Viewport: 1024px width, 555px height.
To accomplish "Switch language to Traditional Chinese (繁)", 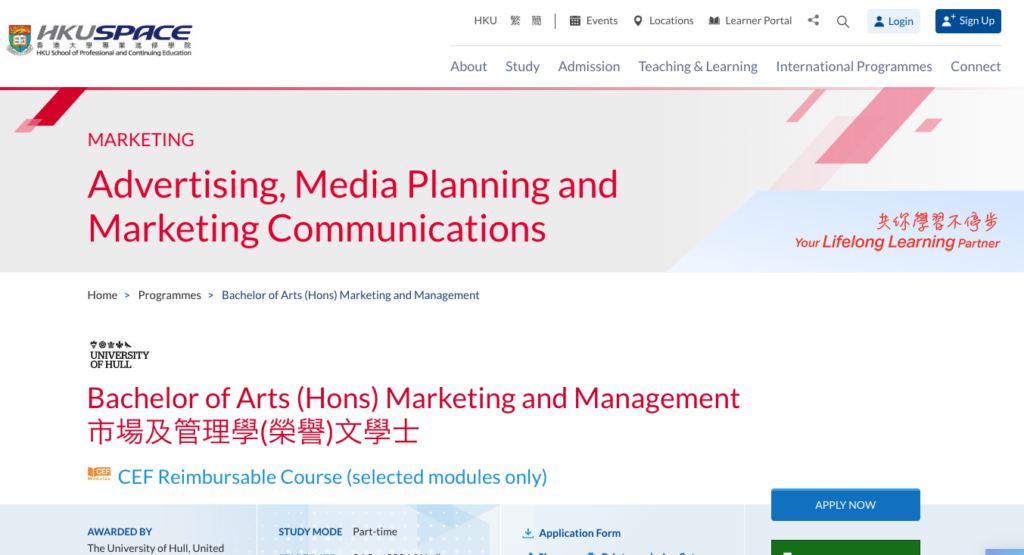I will pyautogui.click(x=515, y=21).
